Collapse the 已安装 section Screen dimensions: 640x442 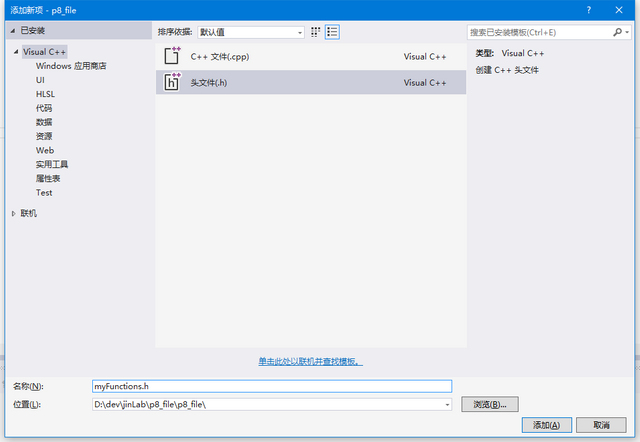[13, 31]
